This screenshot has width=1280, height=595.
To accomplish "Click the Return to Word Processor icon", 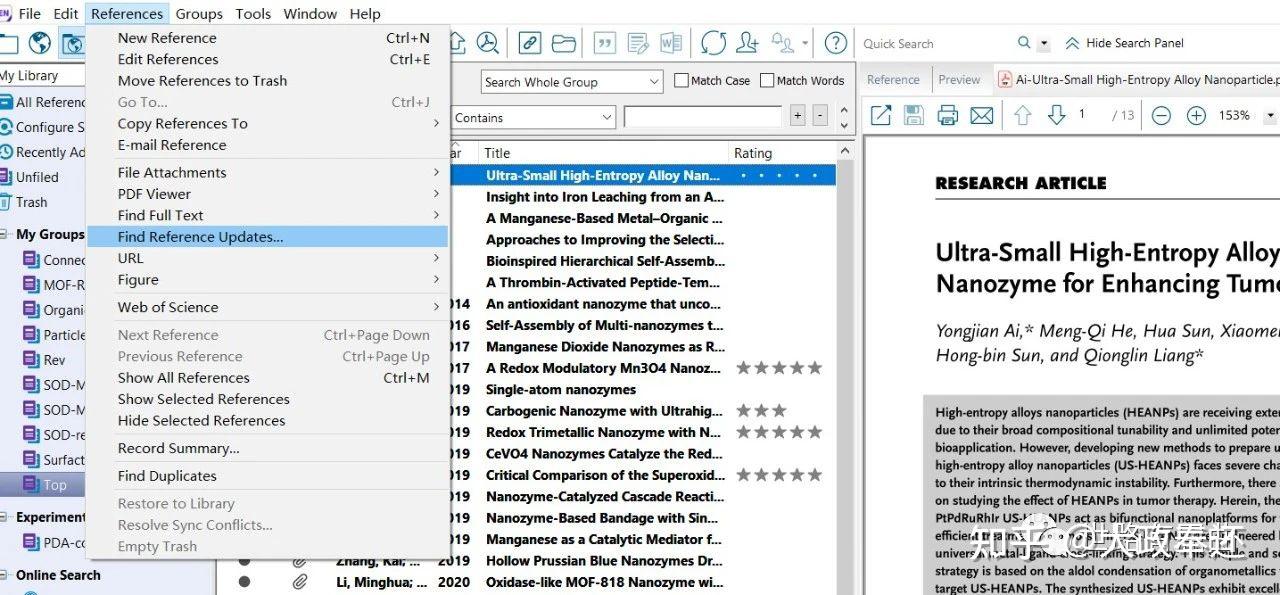I will 671,43.
